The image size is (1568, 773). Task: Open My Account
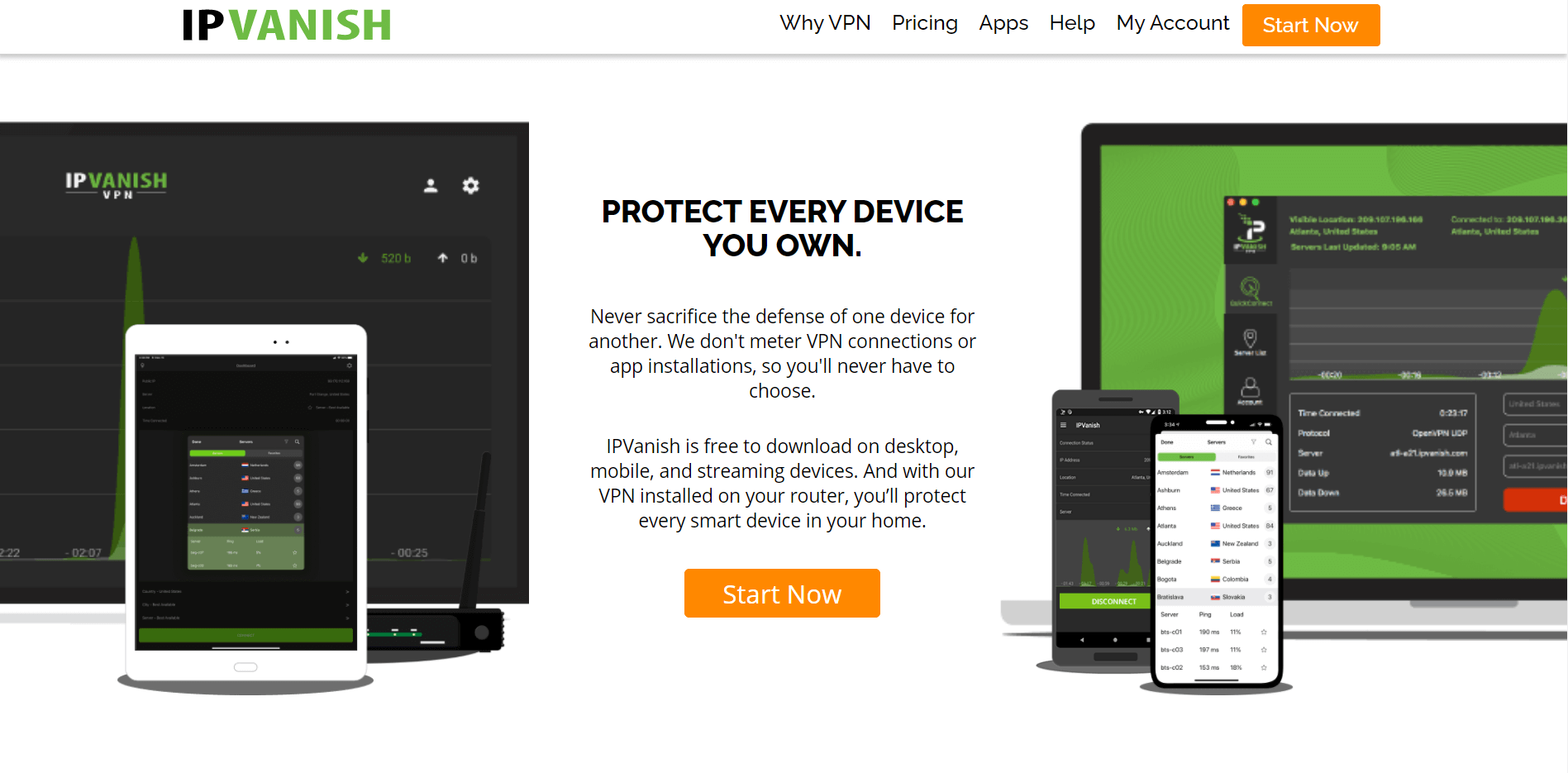click(1173, 23)
